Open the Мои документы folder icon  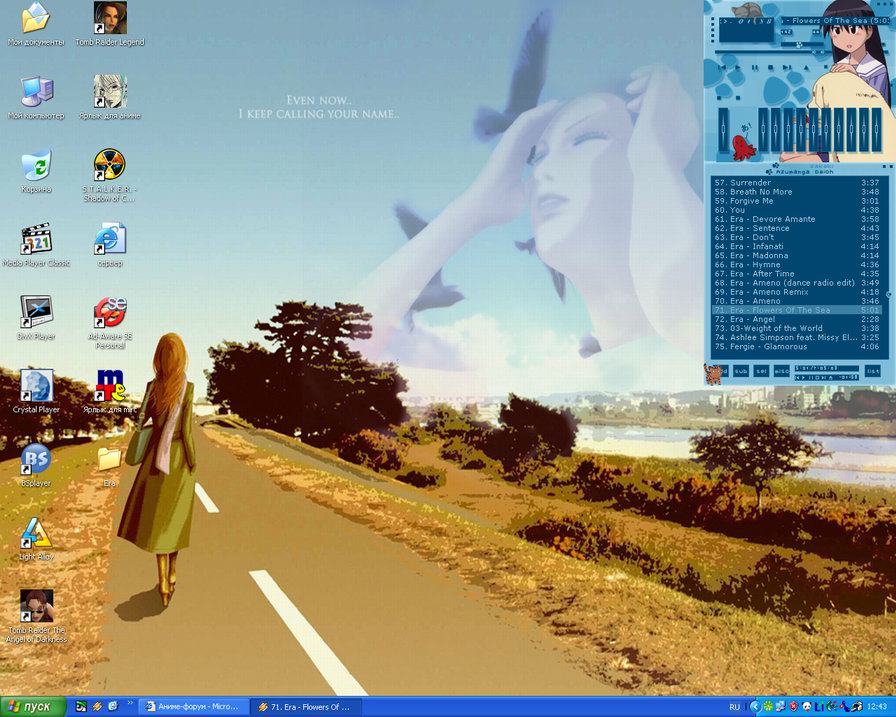click(36, 24)
